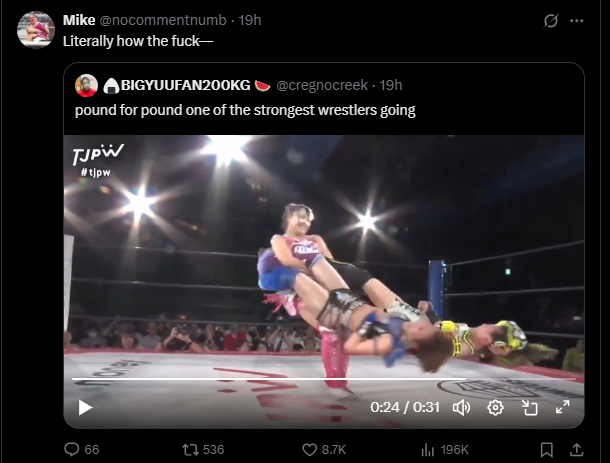The height and width of the screenshot is (463, 610).
Task: Visit @cregnocreek profile handle
Action: click(x=322, y=85)
